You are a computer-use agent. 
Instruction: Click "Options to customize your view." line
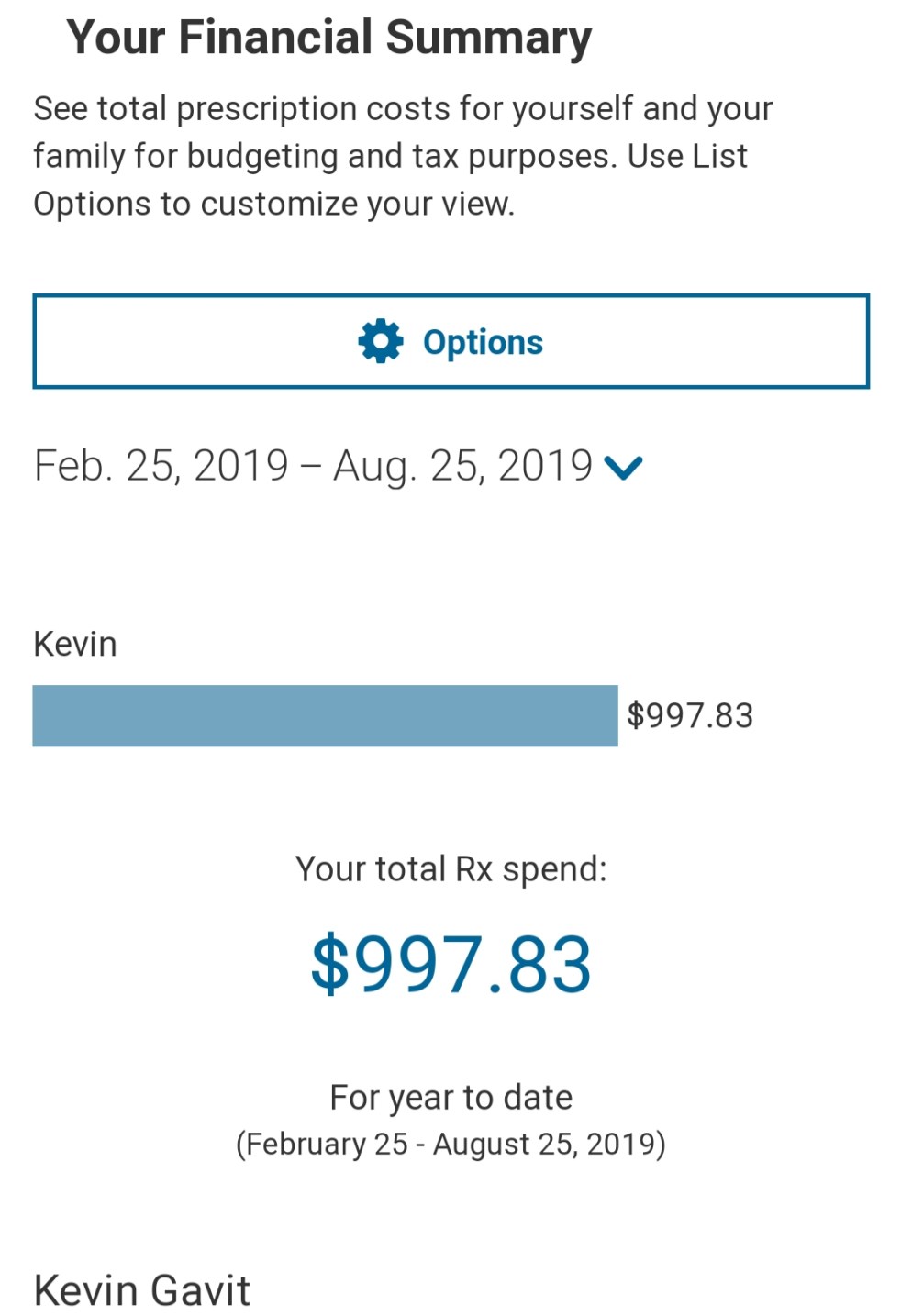273,204
